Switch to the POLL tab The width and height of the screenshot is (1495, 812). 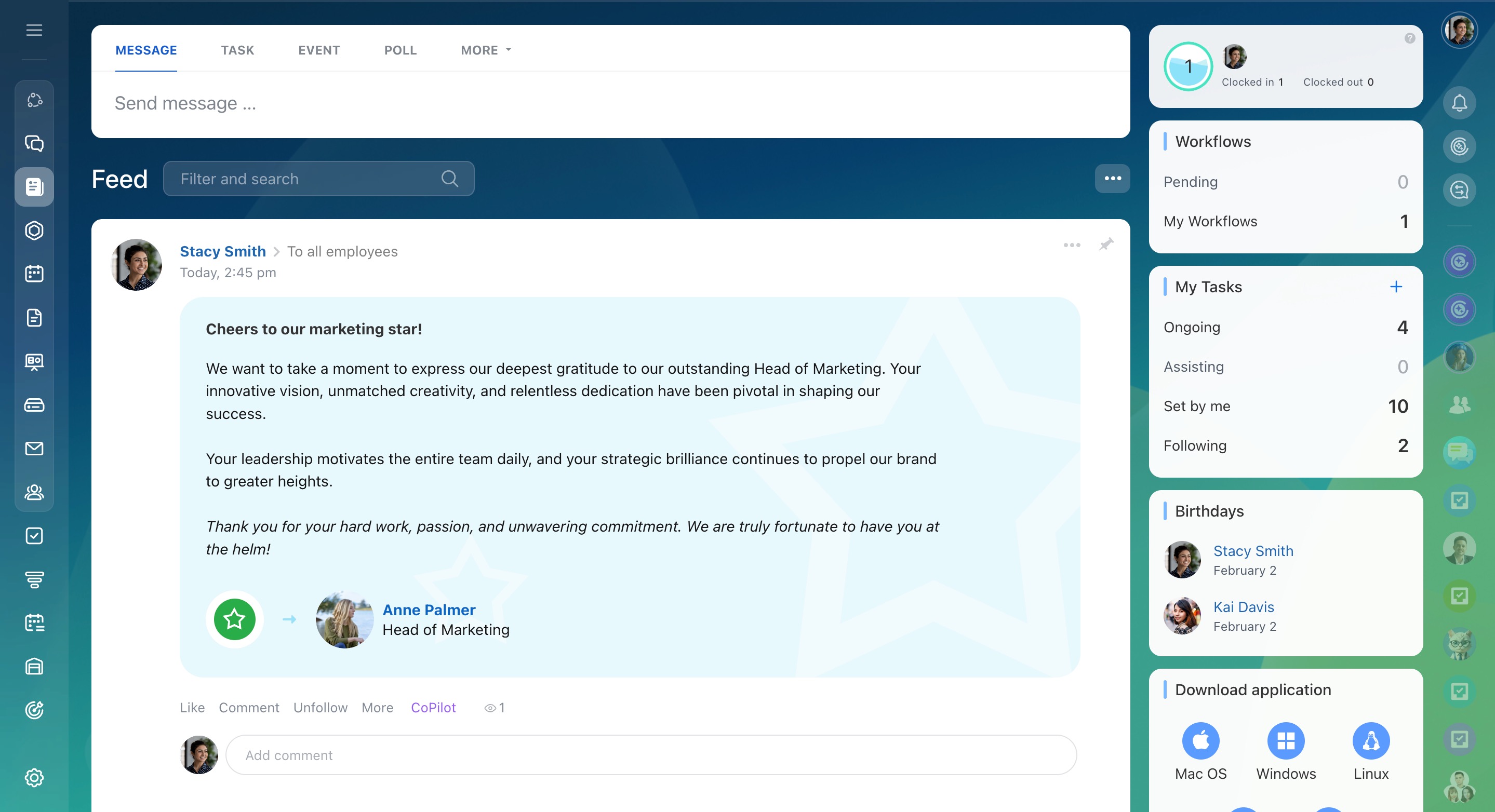[400, 50]
